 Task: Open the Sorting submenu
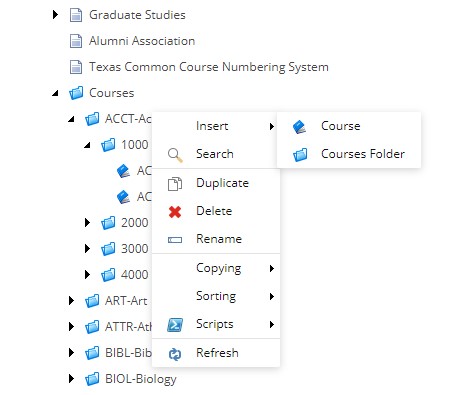(216, 296)
